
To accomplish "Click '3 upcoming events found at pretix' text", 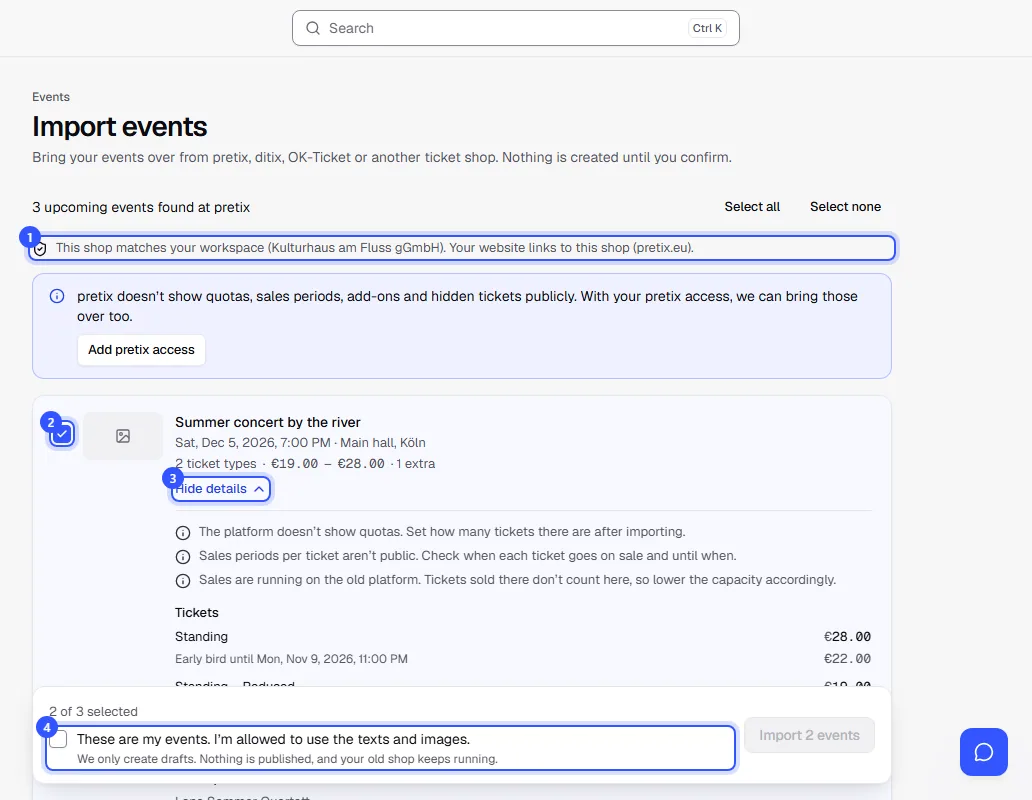I will coord(141,207).
